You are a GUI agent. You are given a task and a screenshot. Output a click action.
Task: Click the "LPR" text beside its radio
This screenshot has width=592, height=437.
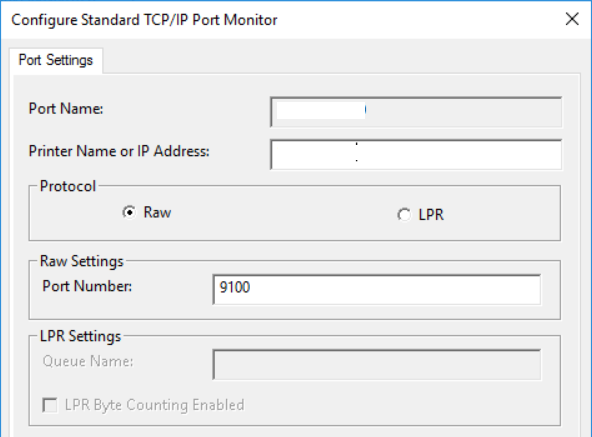(431, 215)
